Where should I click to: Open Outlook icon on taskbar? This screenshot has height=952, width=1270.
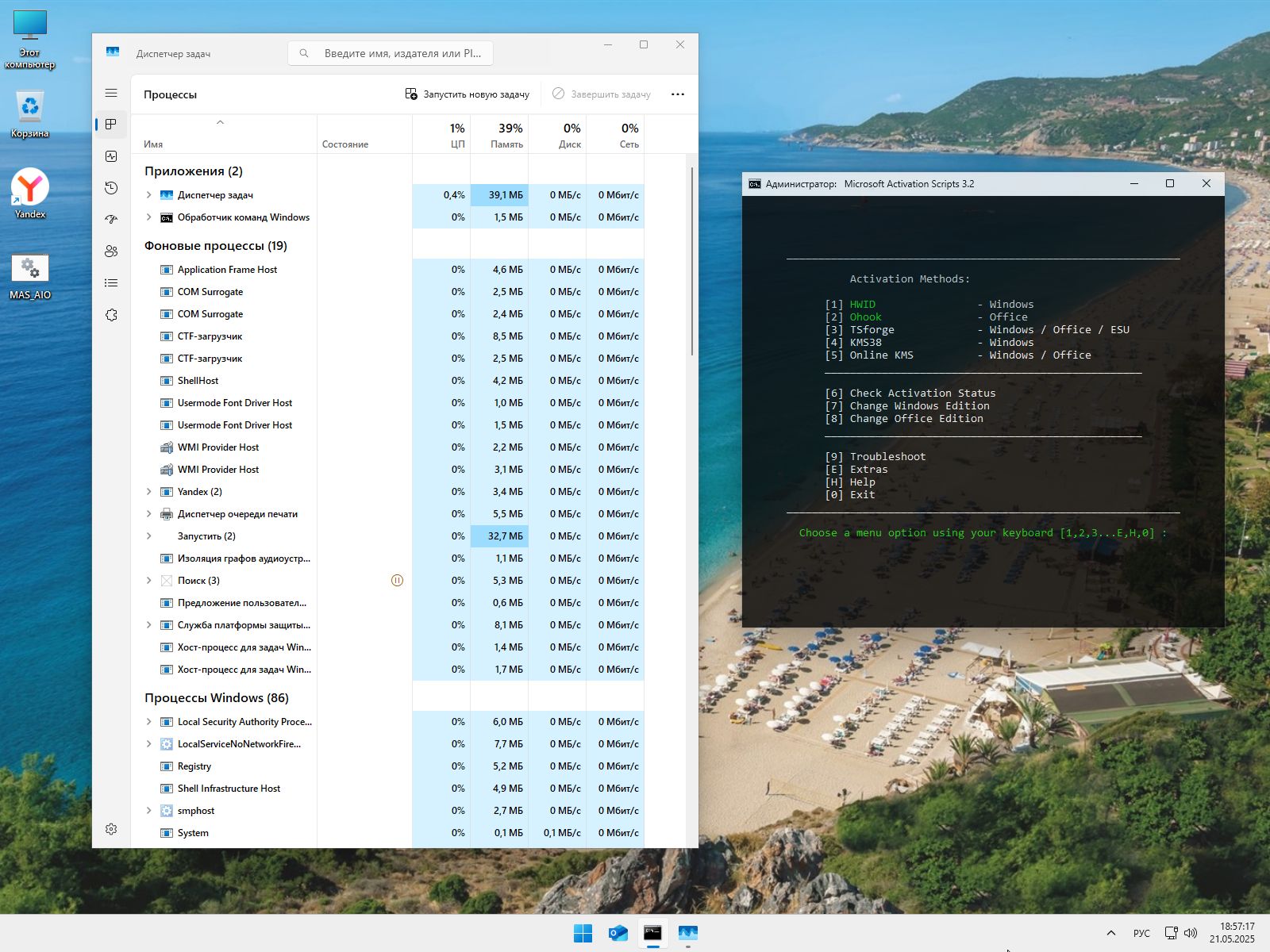618,933
